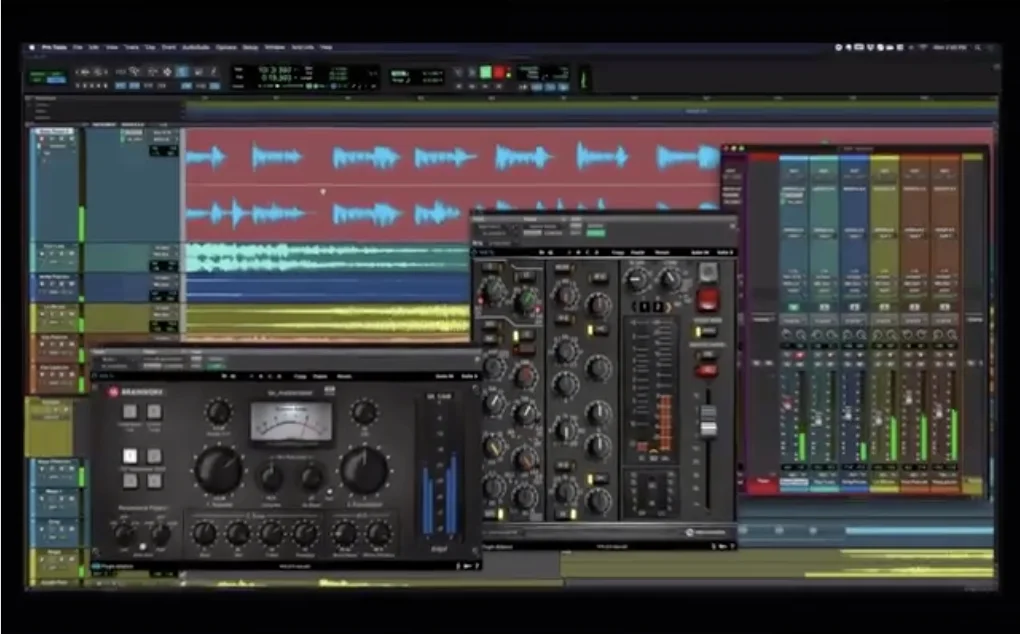Select the blue waveform clip on the red track
The height and width of the screenshot is (634, 1020).
click(454, 184)
